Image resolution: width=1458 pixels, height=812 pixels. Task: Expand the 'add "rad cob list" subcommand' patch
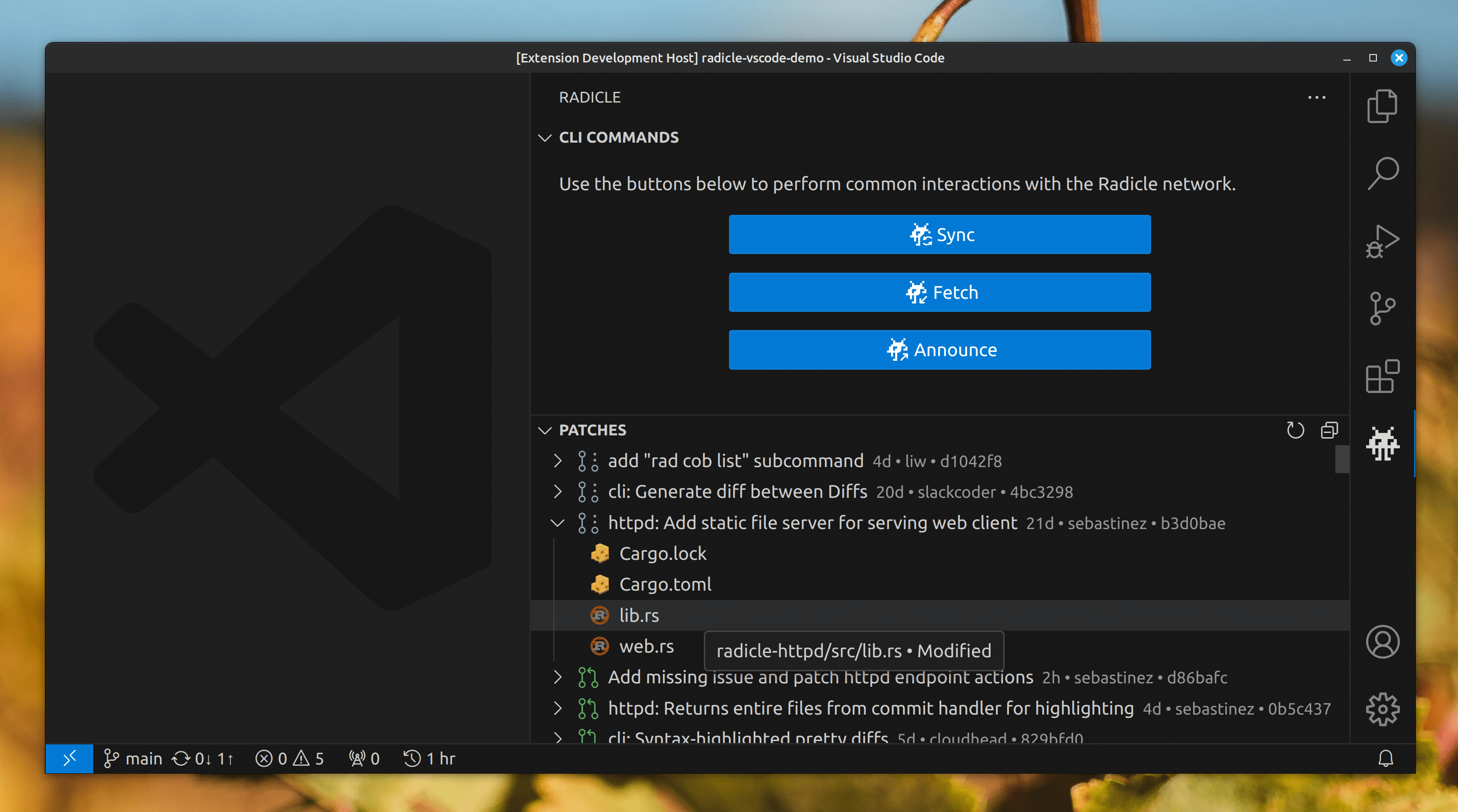(557, 461)
